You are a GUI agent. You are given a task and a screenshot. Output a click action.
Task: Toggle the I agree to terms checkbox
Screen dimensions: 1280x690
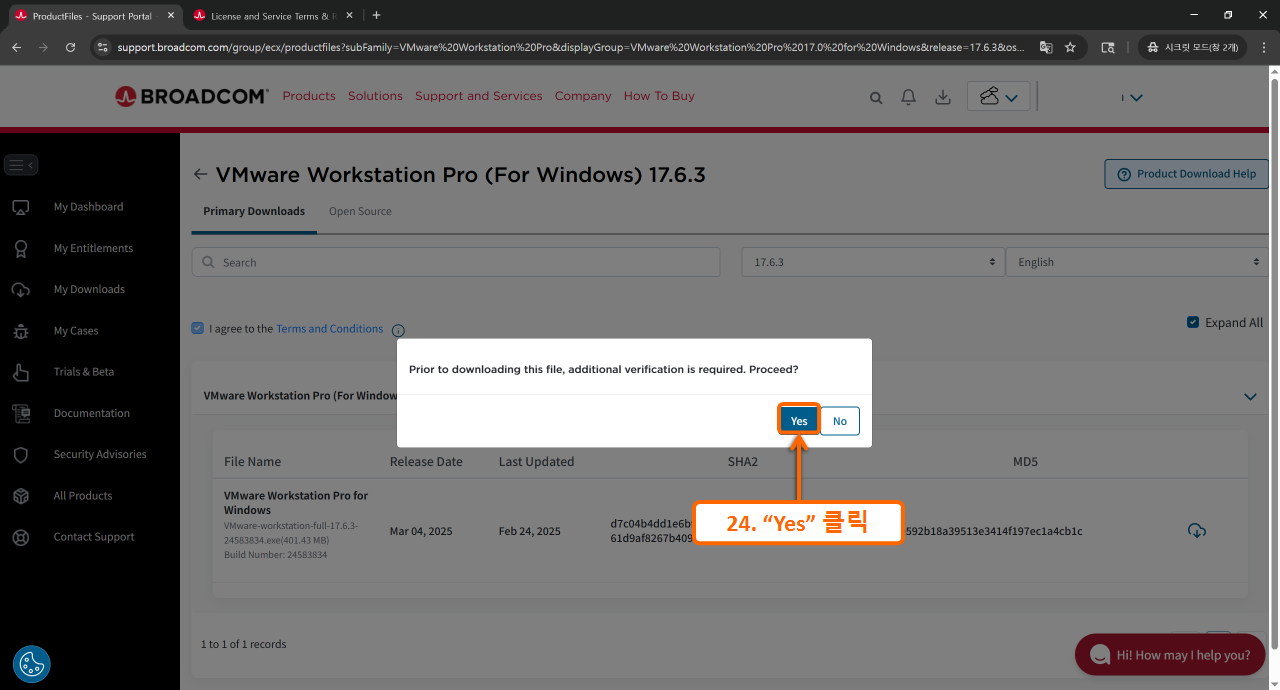(x=198, y=328)
